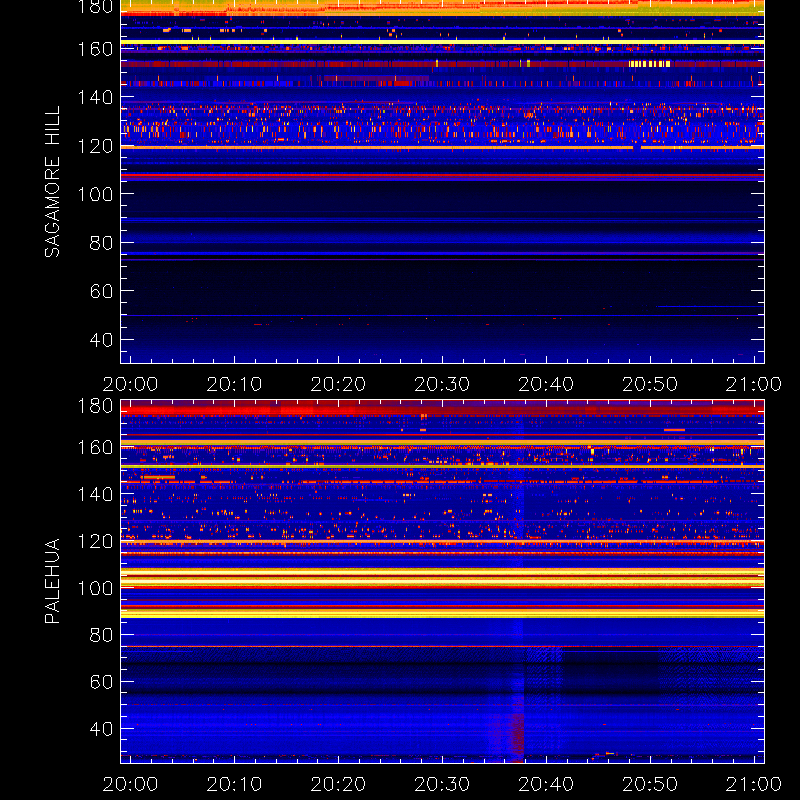Screen dimensions: 800x800
Task: Click the 100 tick label on Palehua axis
Action: coord(95,588)
